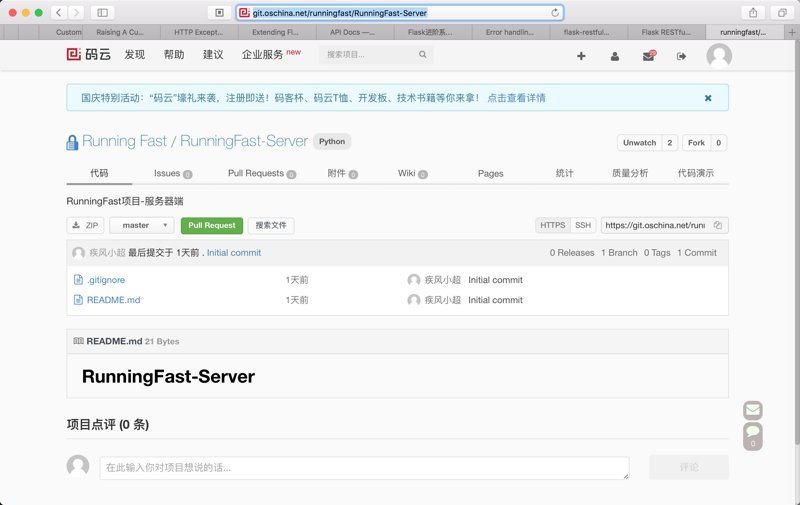800x505 pixels.
Task: Dismiss the 国庆特别活动 banner
Action: [708, 98]
